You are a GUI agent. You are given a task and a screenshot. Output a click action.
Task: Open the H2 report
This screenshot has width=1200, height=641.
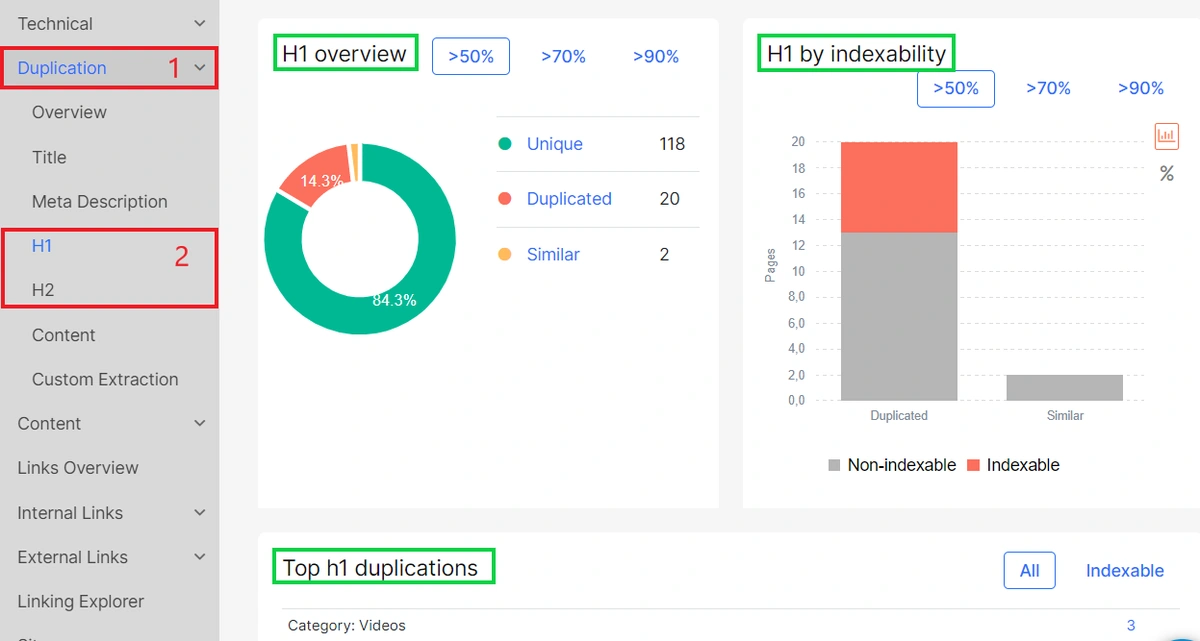pyautogui.click(x=42, y=290)
